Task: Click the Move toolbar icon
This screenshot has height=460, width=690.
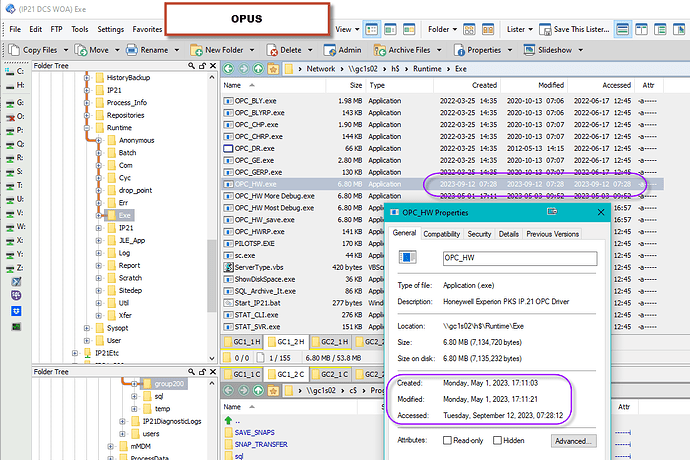Action: [x=81, y=50]
